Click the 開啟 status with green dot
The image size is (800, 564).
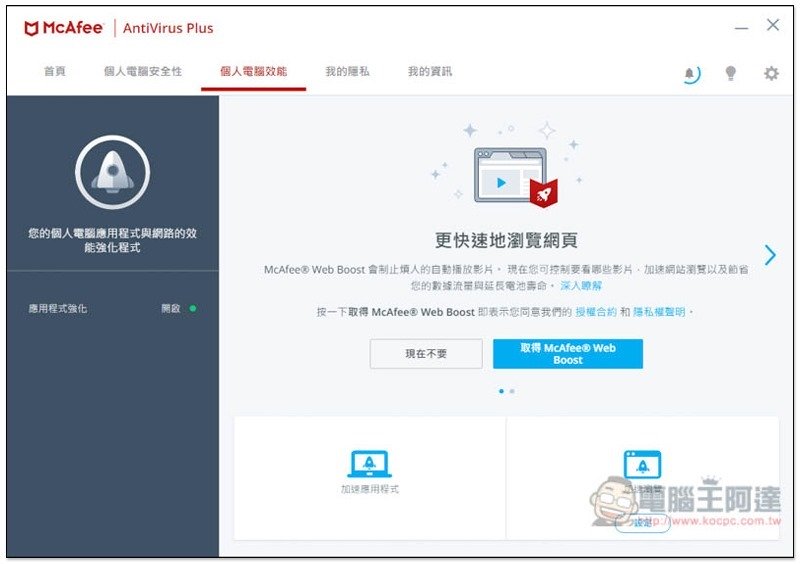click(x=179, y=308)
